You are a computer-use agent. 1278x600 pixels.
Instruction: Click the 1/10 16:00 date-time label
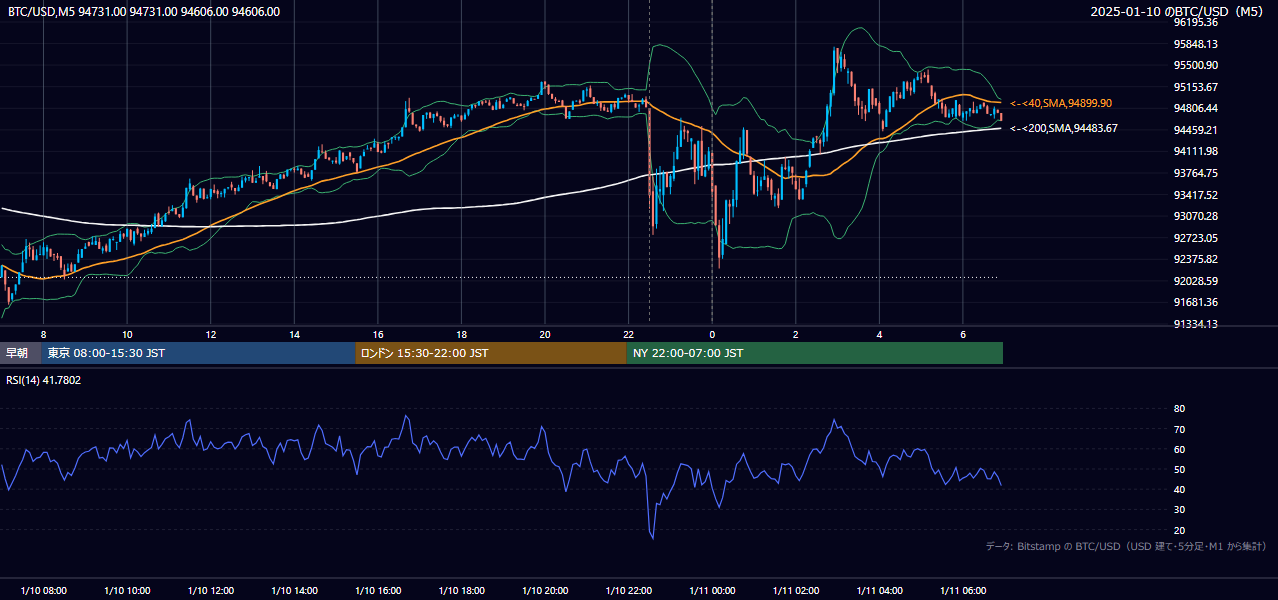(378, 590)
